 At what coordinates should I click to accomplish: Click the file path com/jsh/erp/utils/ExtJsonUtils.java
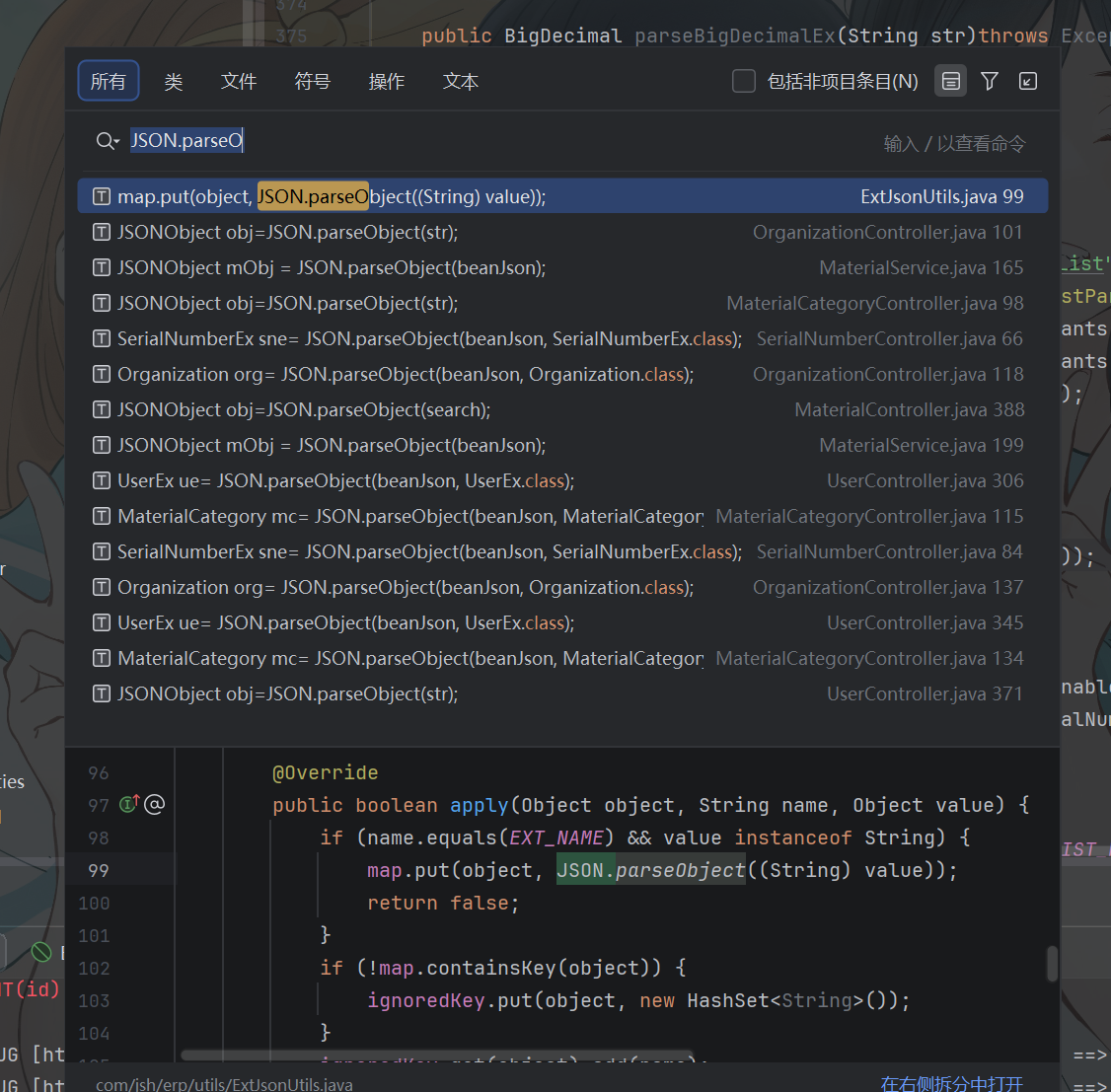click(x=224, y=1084)
